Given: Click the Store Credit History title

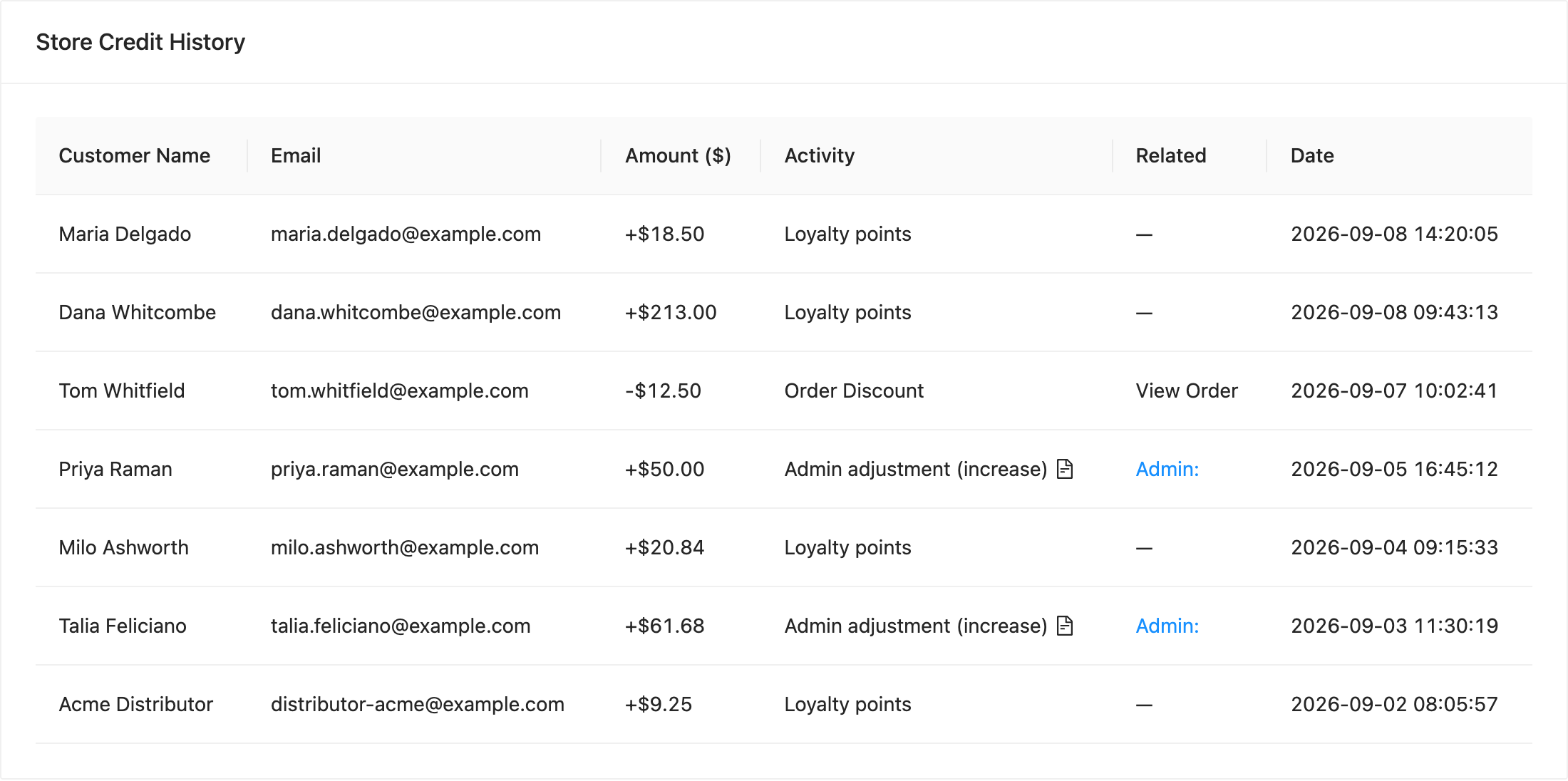Looking at the screenshot, I should 140,42.
